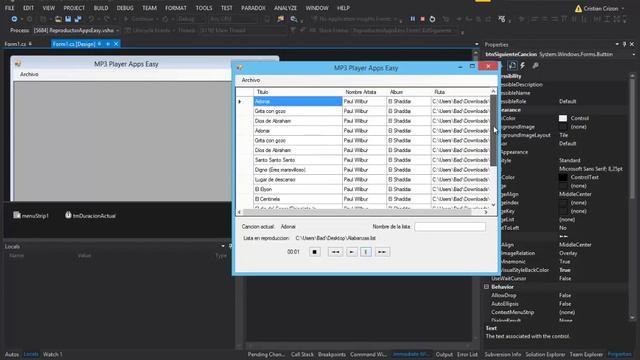Pause the song in MP3 player
Image resolution: width=640 pixels, height=360 pixels.
[366, 252]
